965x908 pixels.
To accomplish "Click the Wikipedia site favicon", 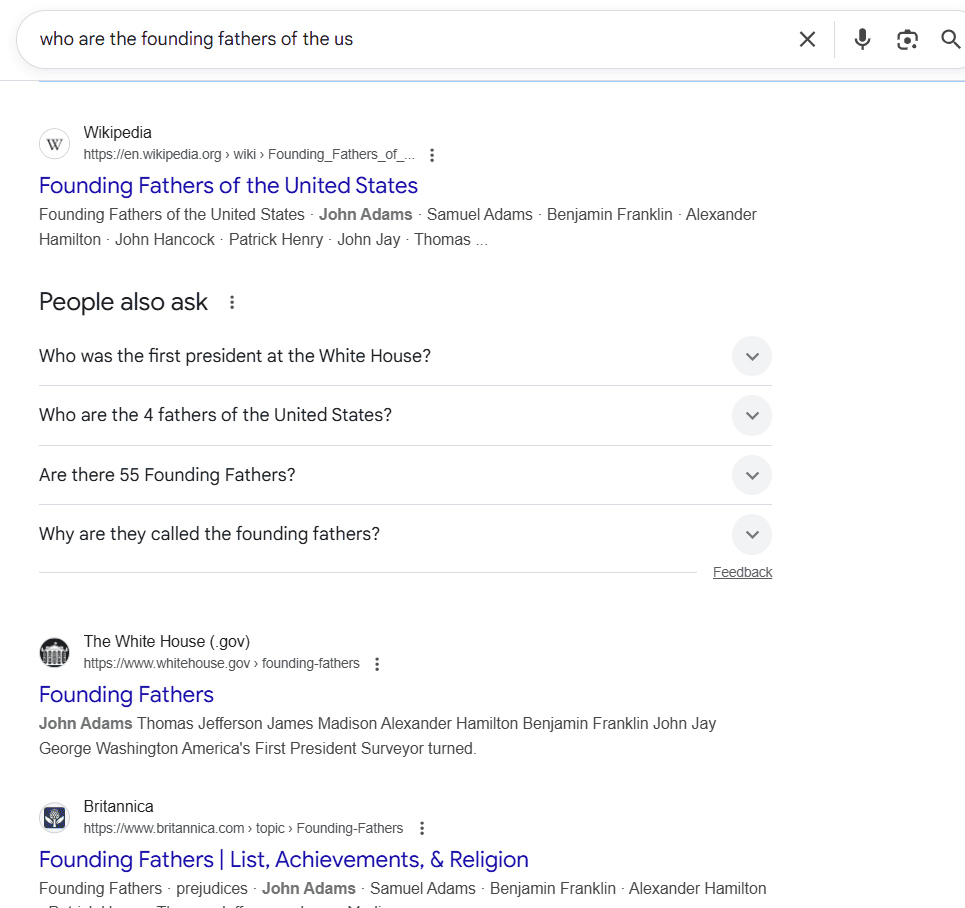I will [54, 143].
